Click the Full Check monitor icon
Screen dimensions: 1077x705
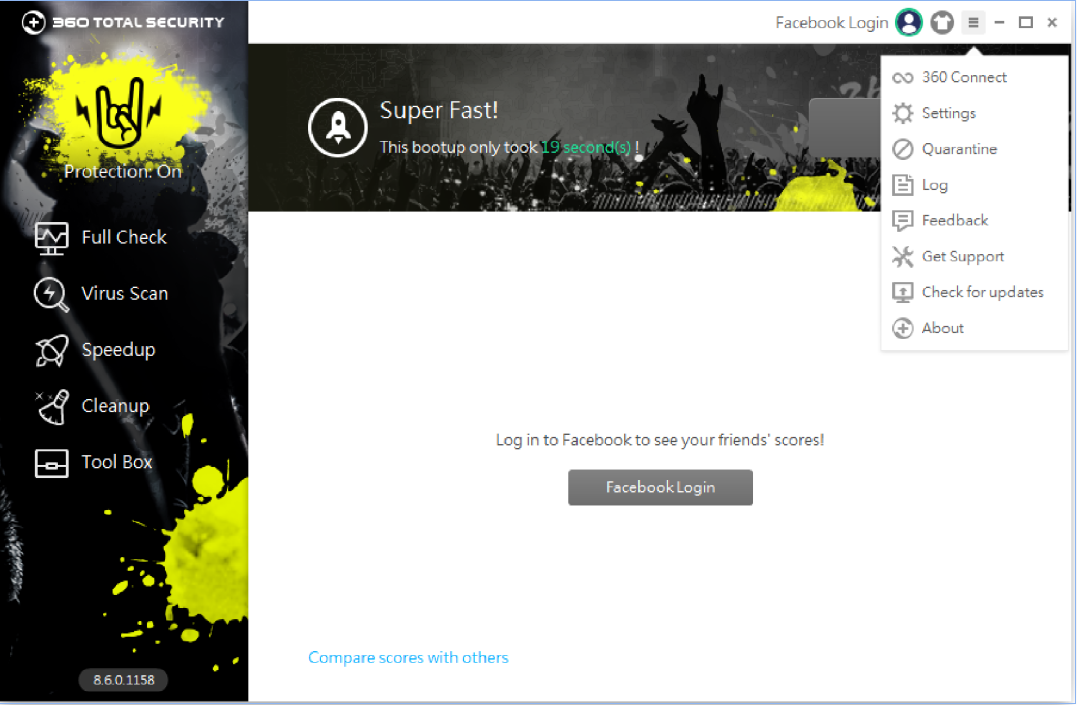click(52, 238)
